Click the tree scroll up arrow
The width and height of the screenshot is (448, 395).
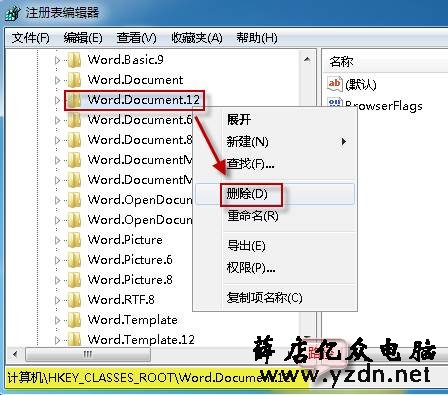(x=307, y=60)
